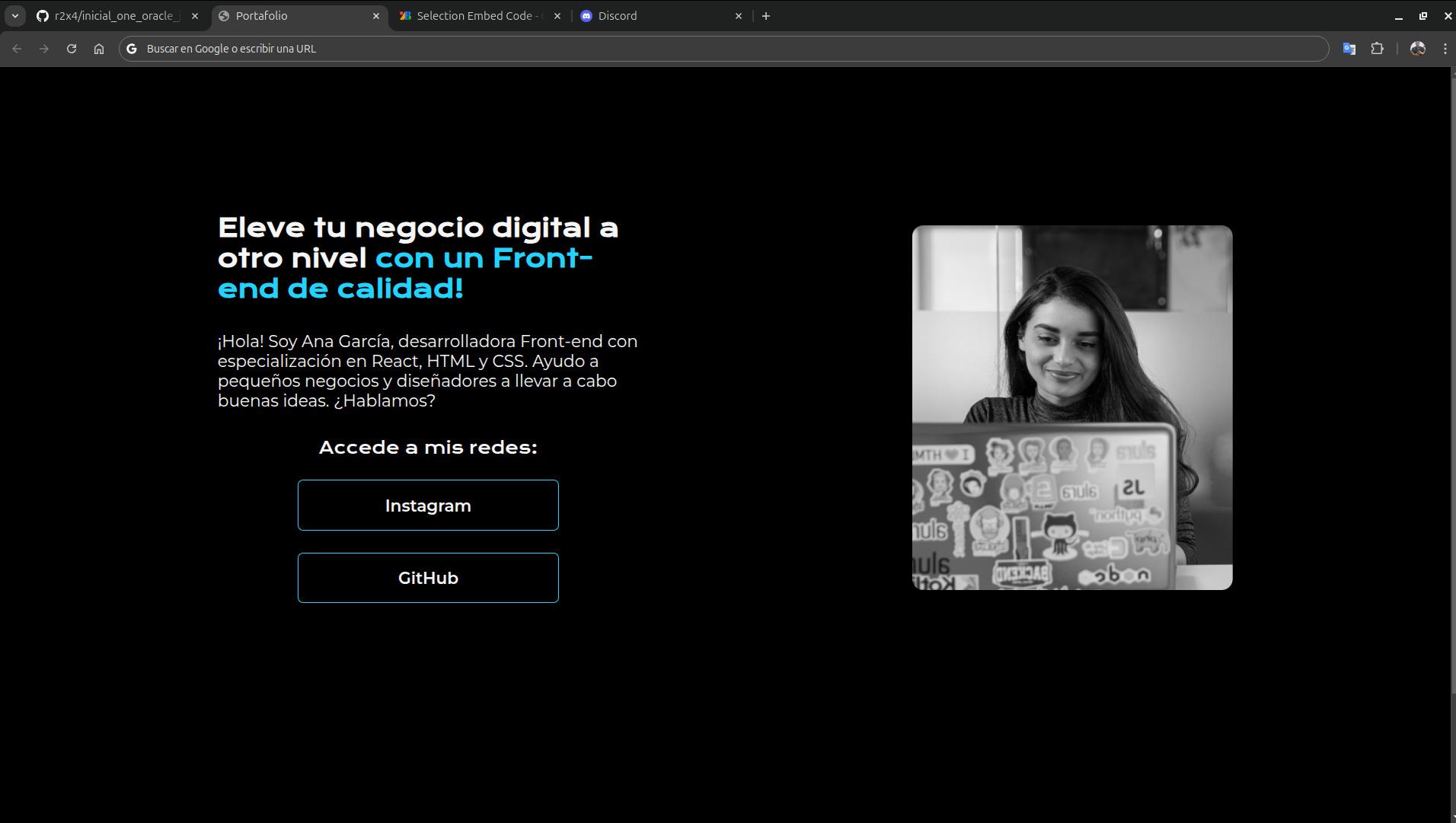
Task: Go to the home page
Action: pos(99,49)
